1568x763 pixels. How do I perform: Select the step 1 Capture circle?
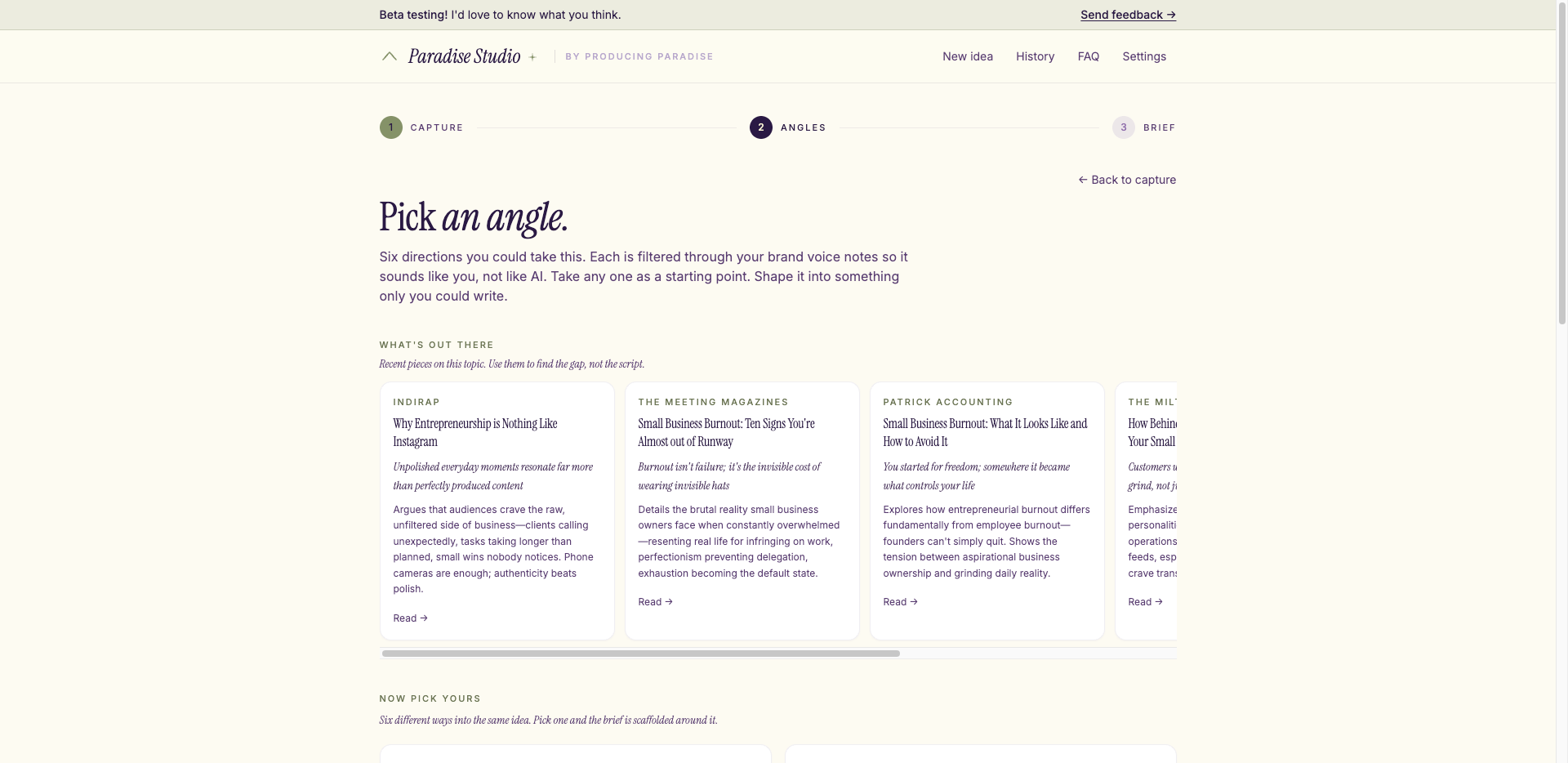[x=391, y=127]
